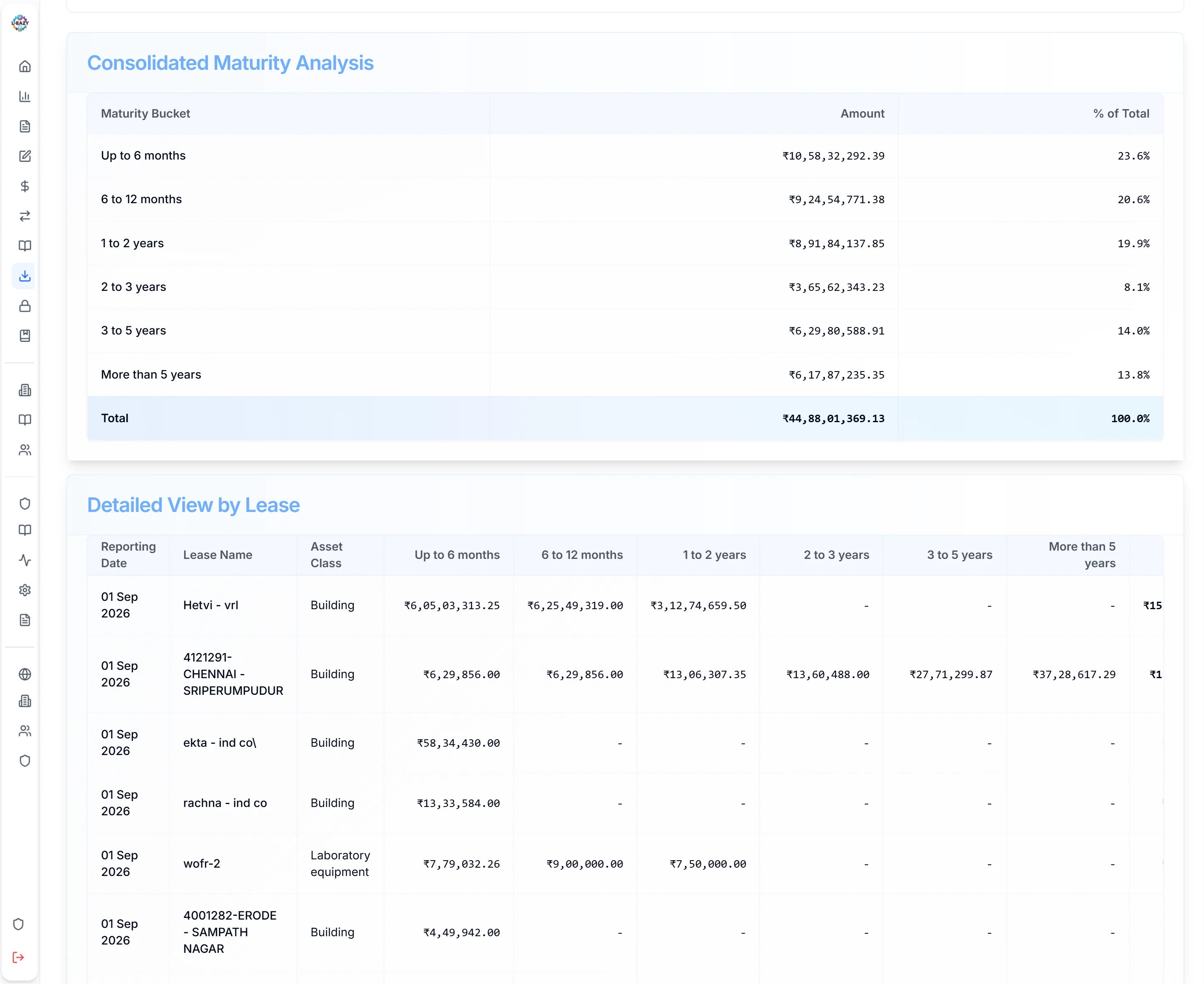Click the Total row label
Viewport: 1204px width, 984px height.
pos(115,418)
